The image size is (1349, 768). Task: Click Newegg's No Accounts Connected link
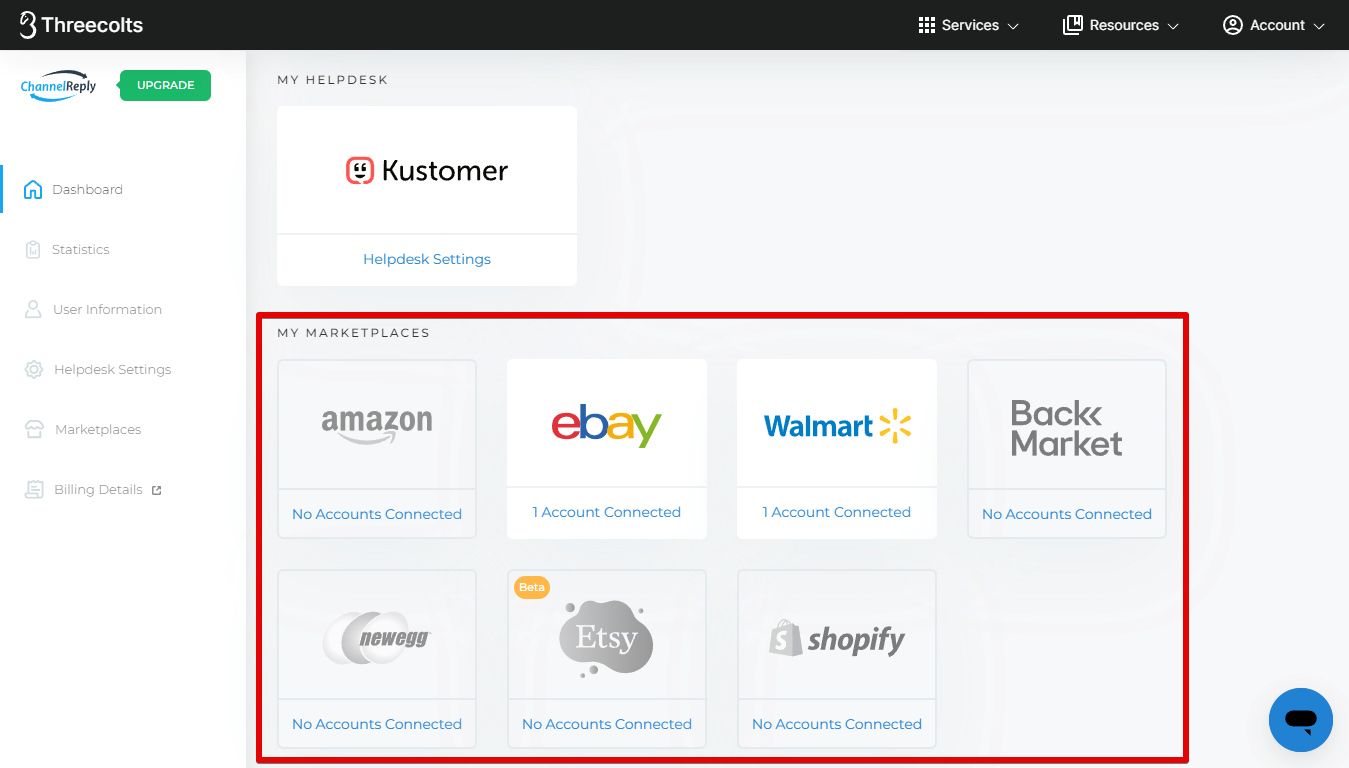click(377, 724)
